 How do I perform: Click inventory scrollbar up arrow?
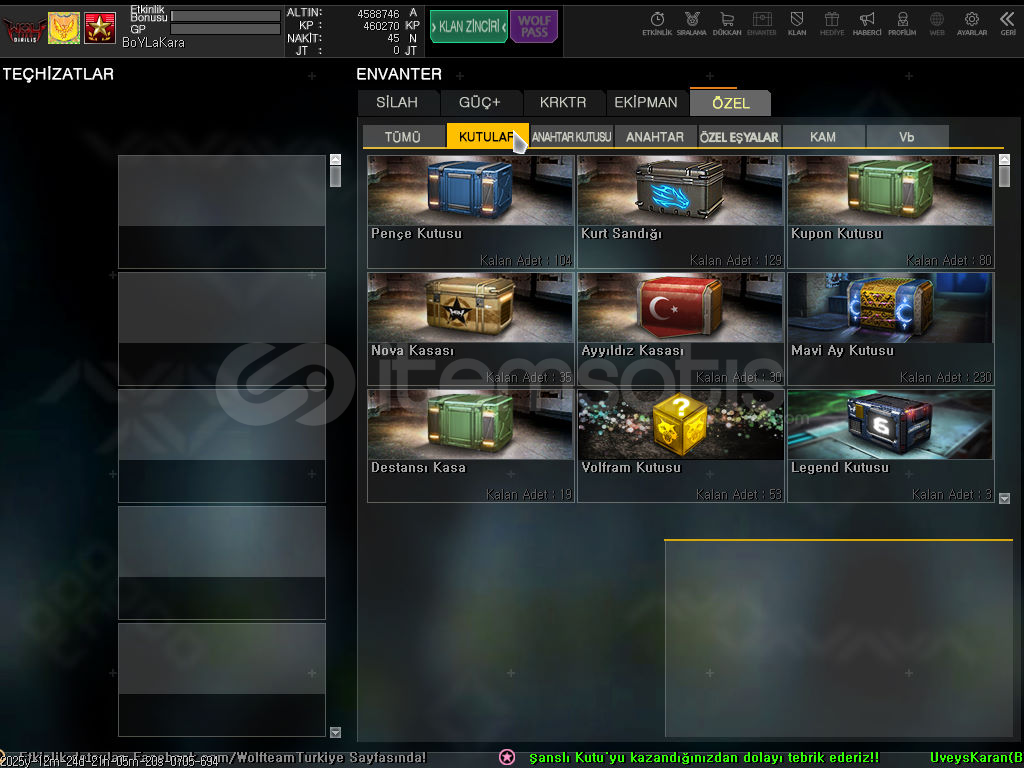pos(1004,159)
